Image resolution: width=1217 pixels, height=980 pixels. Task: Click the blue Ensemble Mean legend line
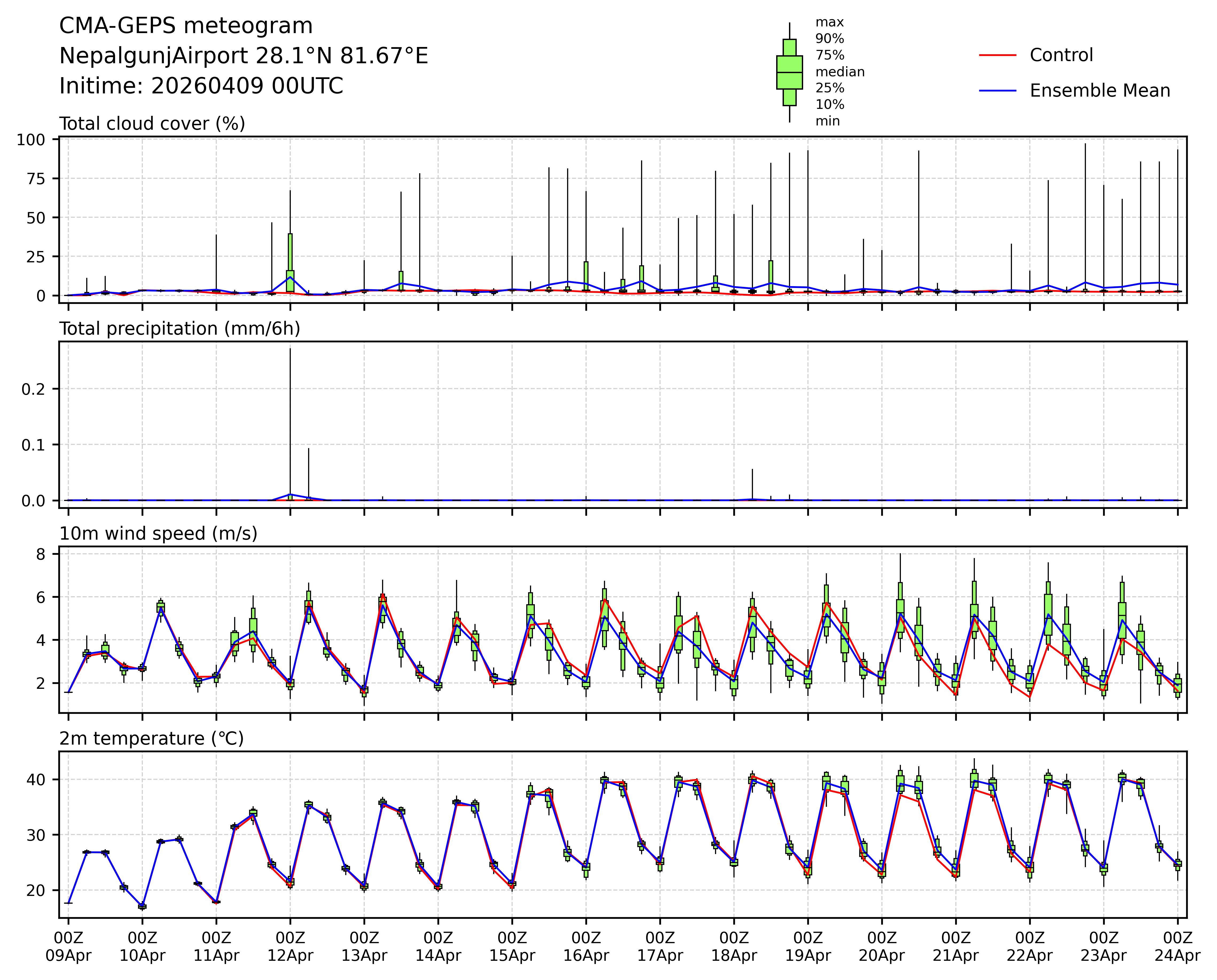click(997, 91)
